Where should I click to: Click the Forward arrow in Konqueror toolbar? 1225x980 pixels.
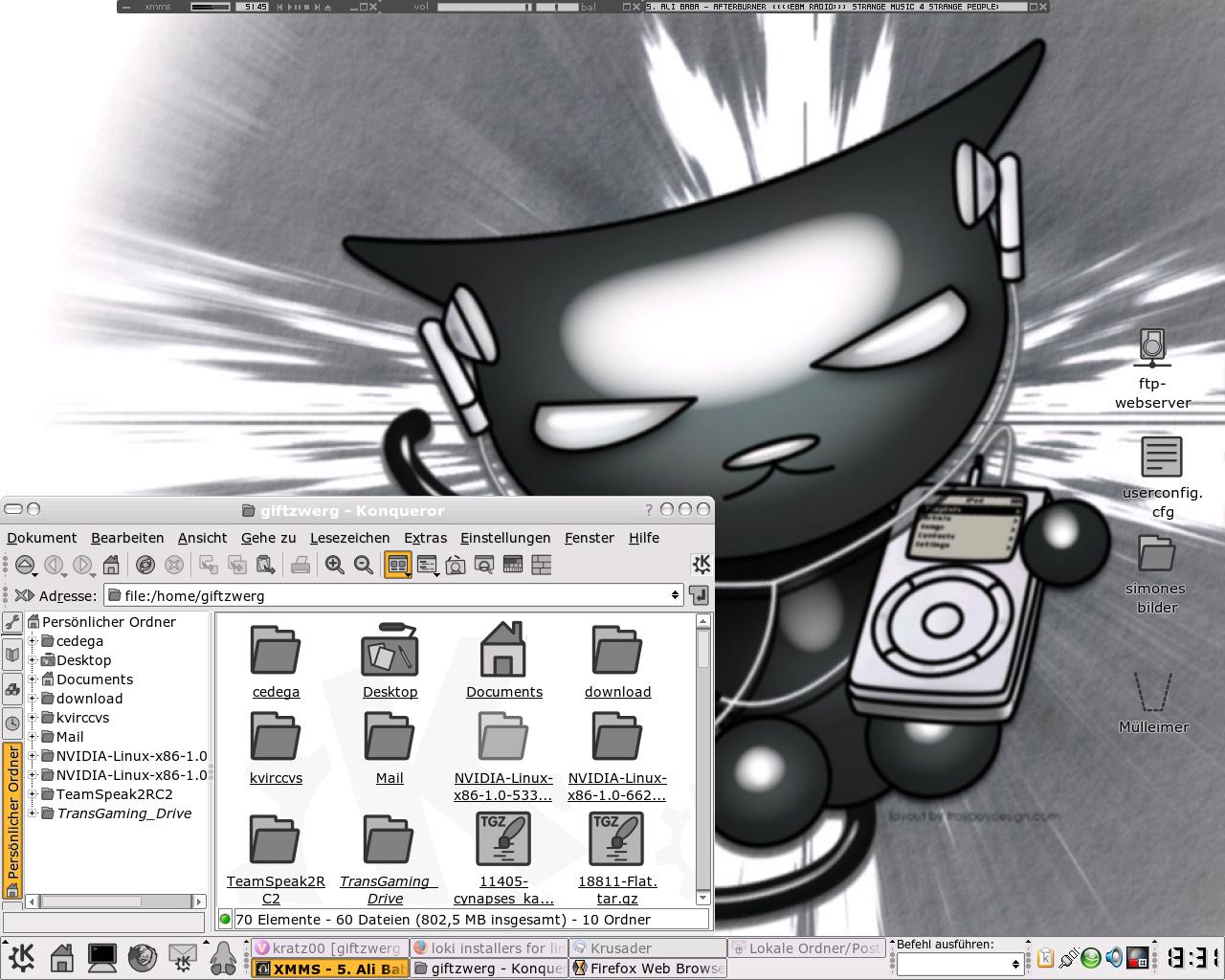(x=83, y=565)
